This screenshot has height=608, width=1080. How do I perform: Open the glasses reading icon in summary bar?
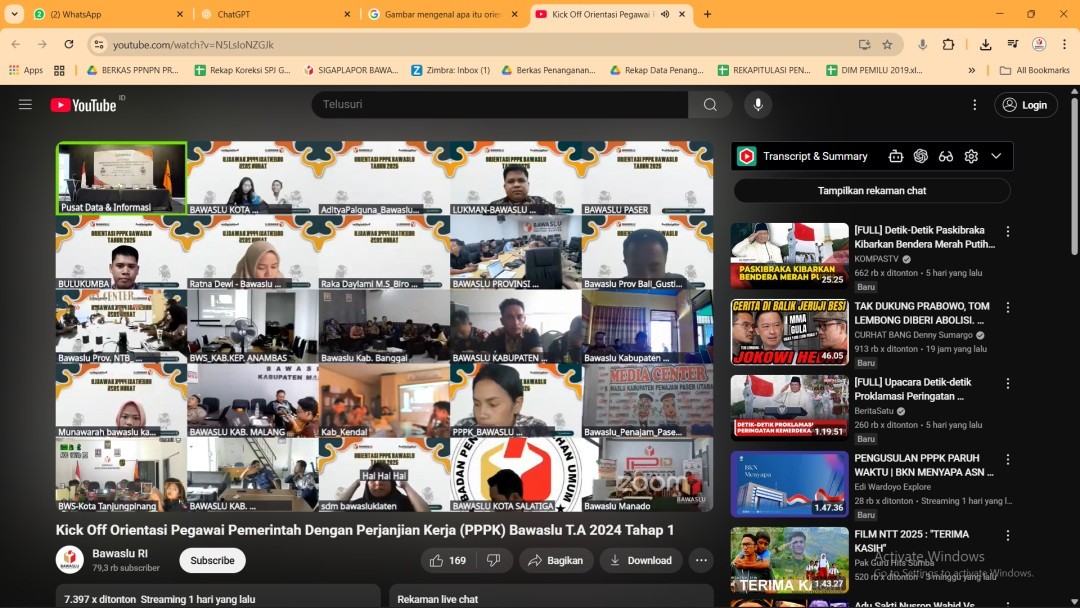946,156
